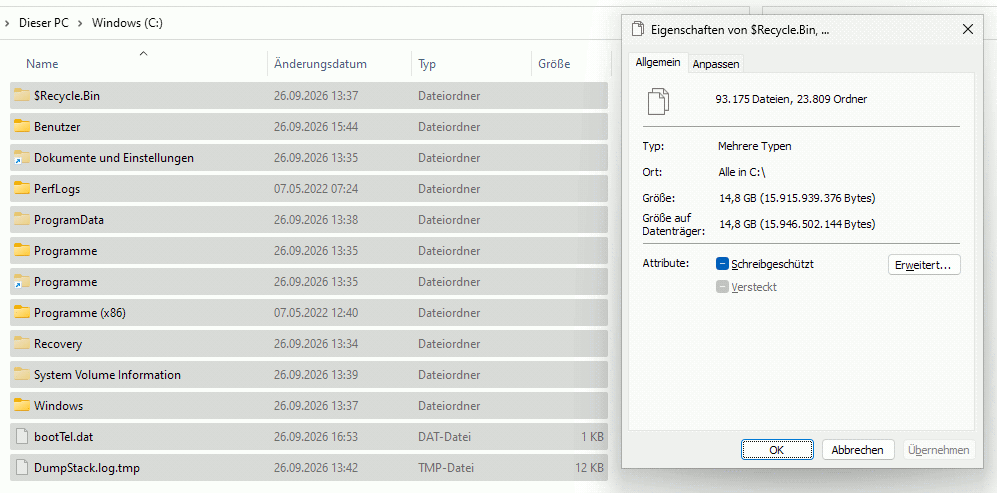Switch to the Allgemein tab

(x=658, y=62)
